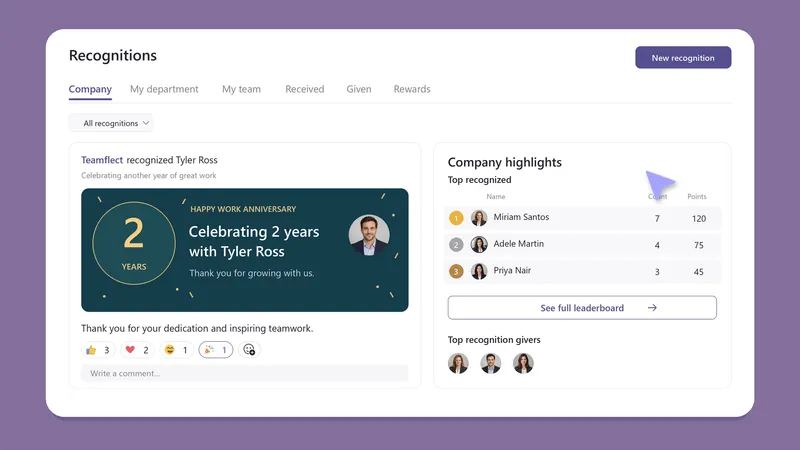The height and width of the screenshot is (450, 800).
Task: Click Adele Martin's avatar
Action: 479,244
